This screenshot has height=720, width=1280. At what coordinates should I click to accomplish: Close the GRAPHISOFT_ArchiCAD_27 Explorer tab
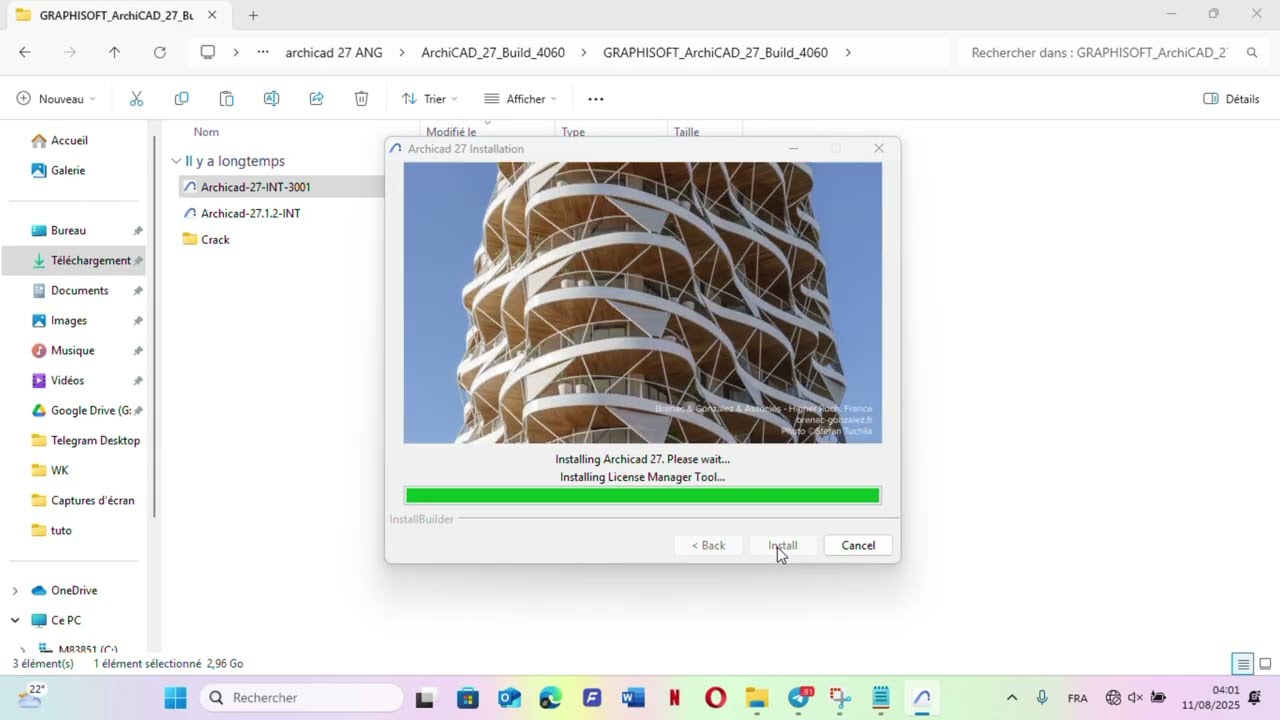coord(212,15)
